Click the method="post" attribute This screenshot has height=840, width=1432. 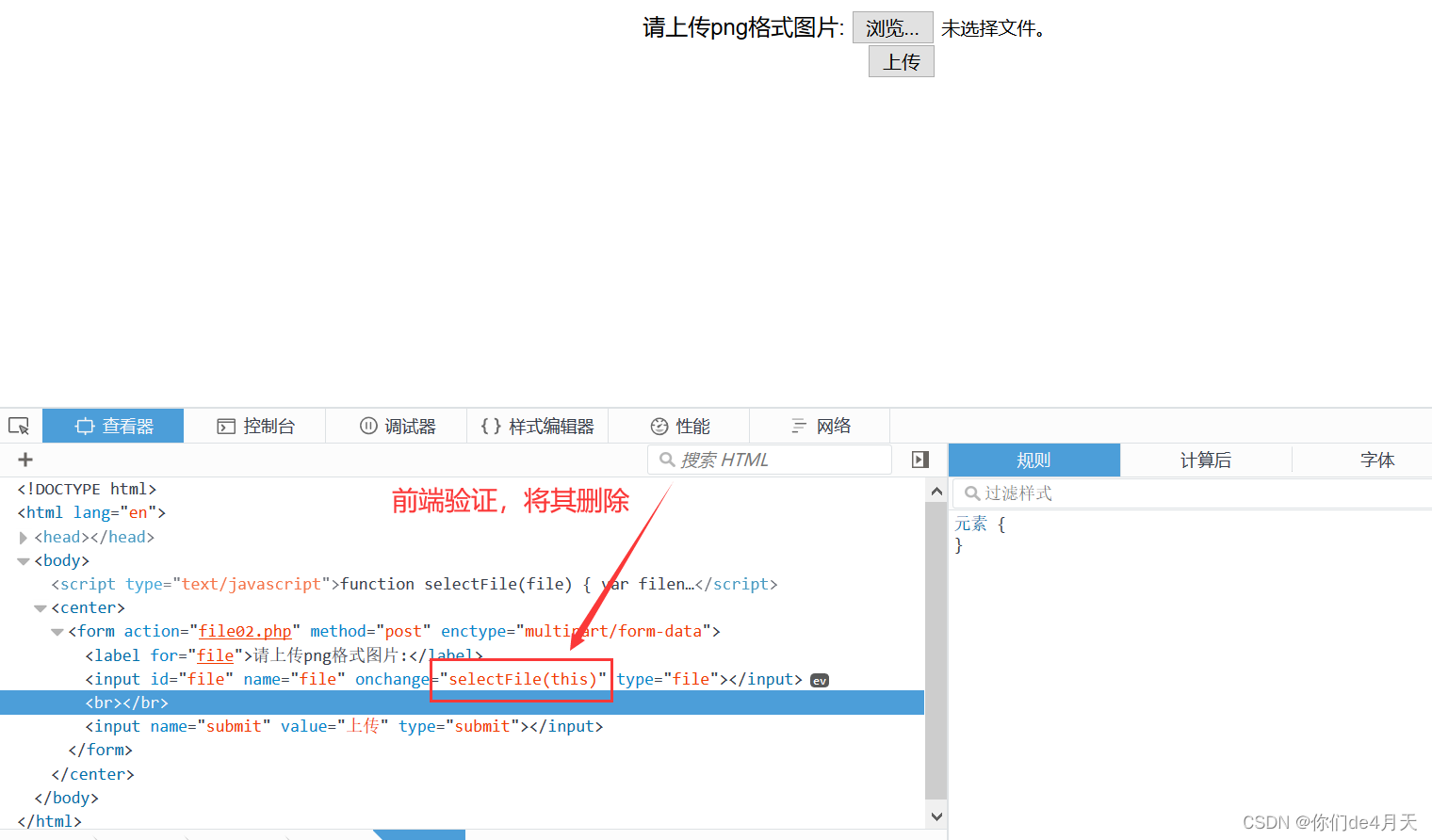[370, 631]
